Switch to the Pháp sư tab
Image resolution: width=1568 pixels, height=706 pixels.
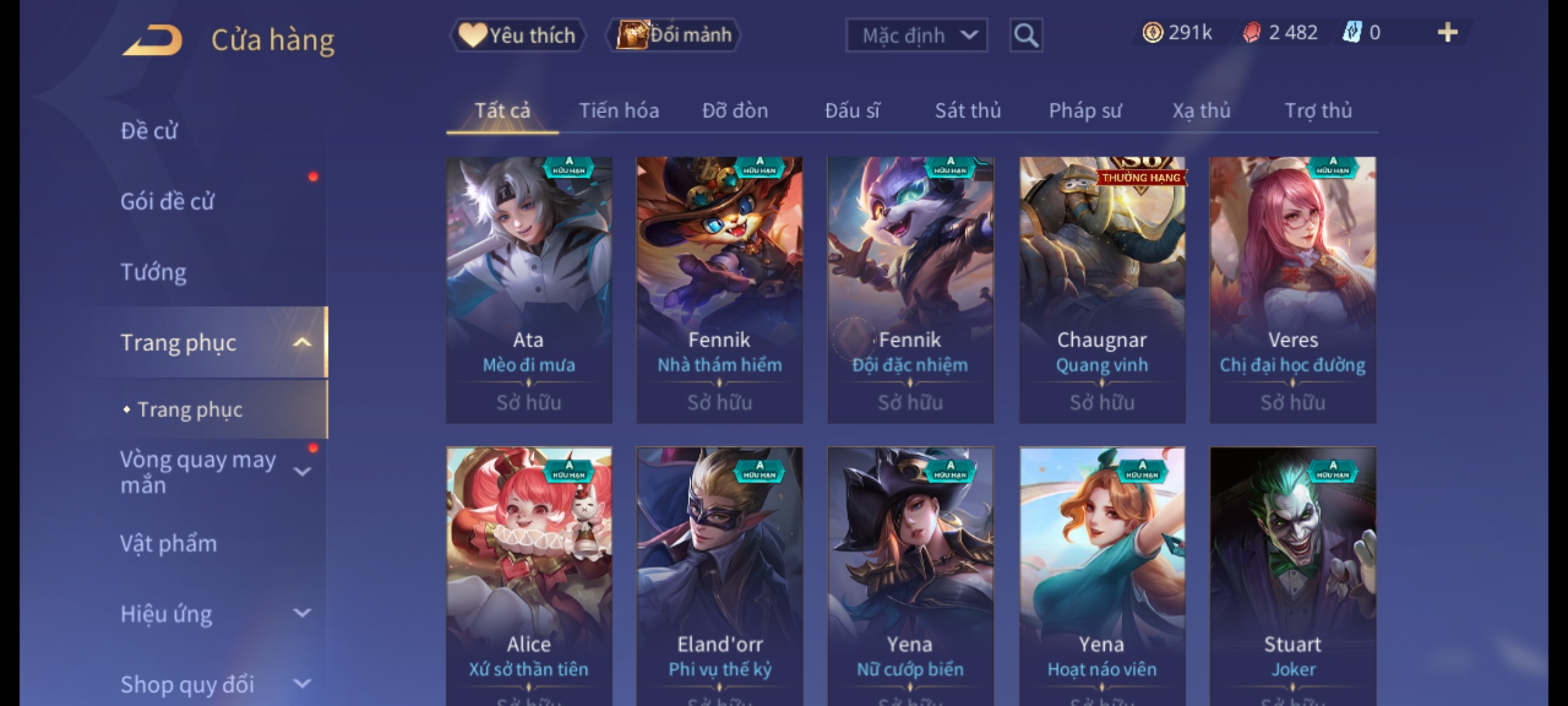point(1085,111)
